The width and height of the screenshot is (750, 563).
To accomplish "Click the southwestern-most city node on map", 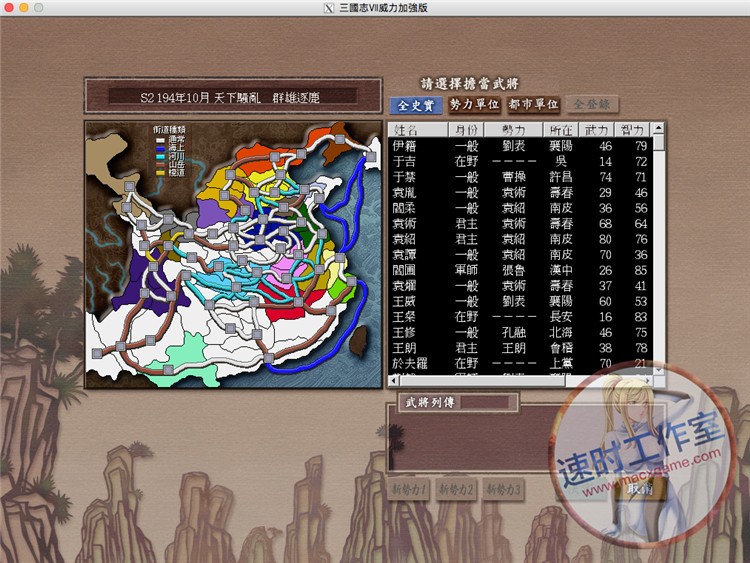I will pyautogui.click(x=97, y=353).
